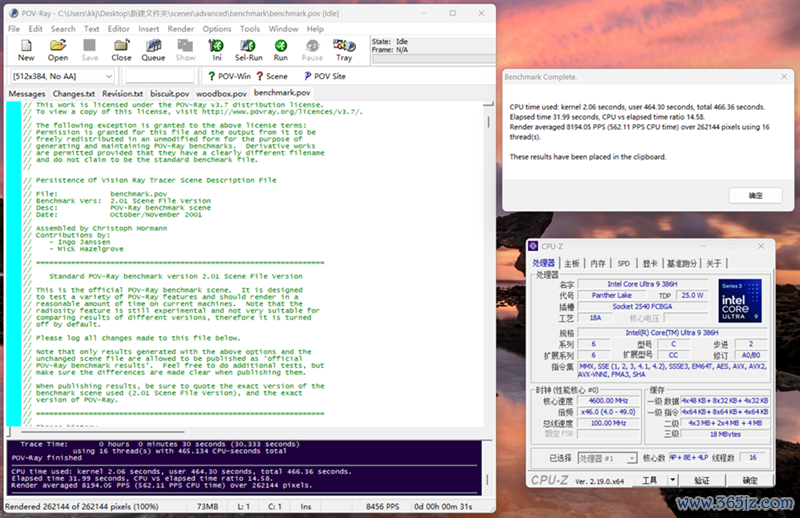
Task: Open a file with the Open toolbar icon
Action: tap(58, 50)
